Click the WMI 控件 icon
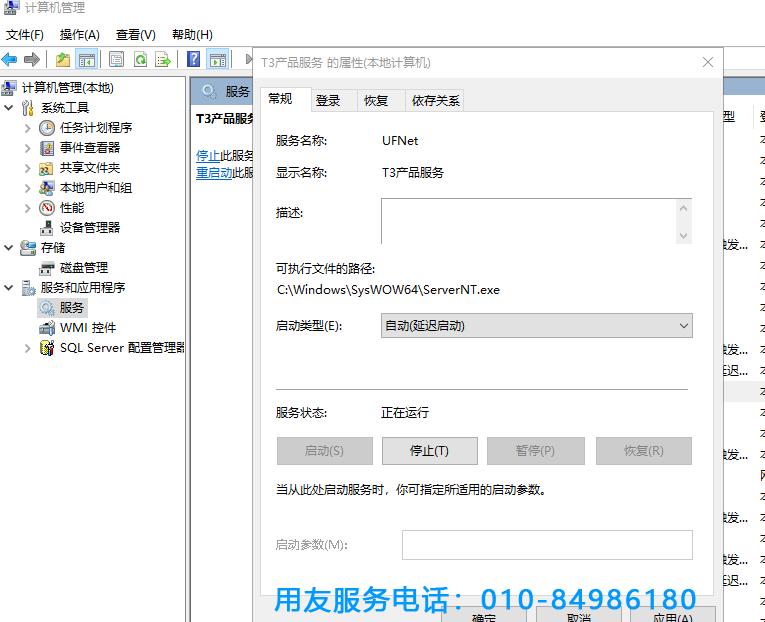 click(47, 328)
